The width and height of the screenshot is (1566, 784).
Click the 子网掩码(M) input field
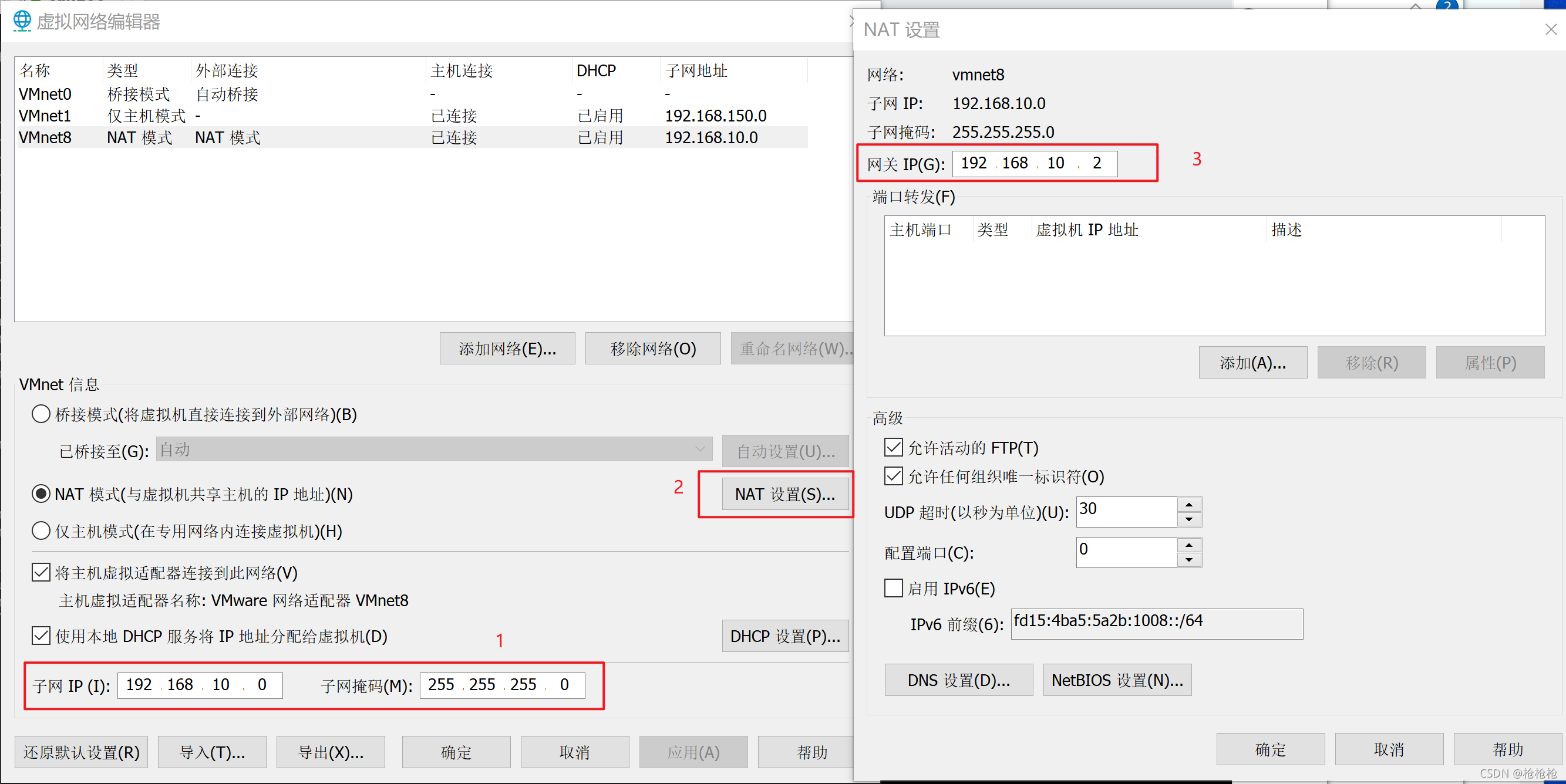tap(502, 685)
